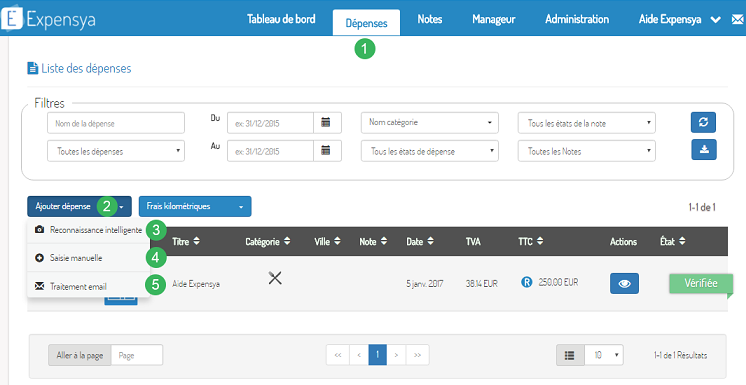Click the download export button
The height and width of the screenshot is (385, 746).
coord(704,149)
